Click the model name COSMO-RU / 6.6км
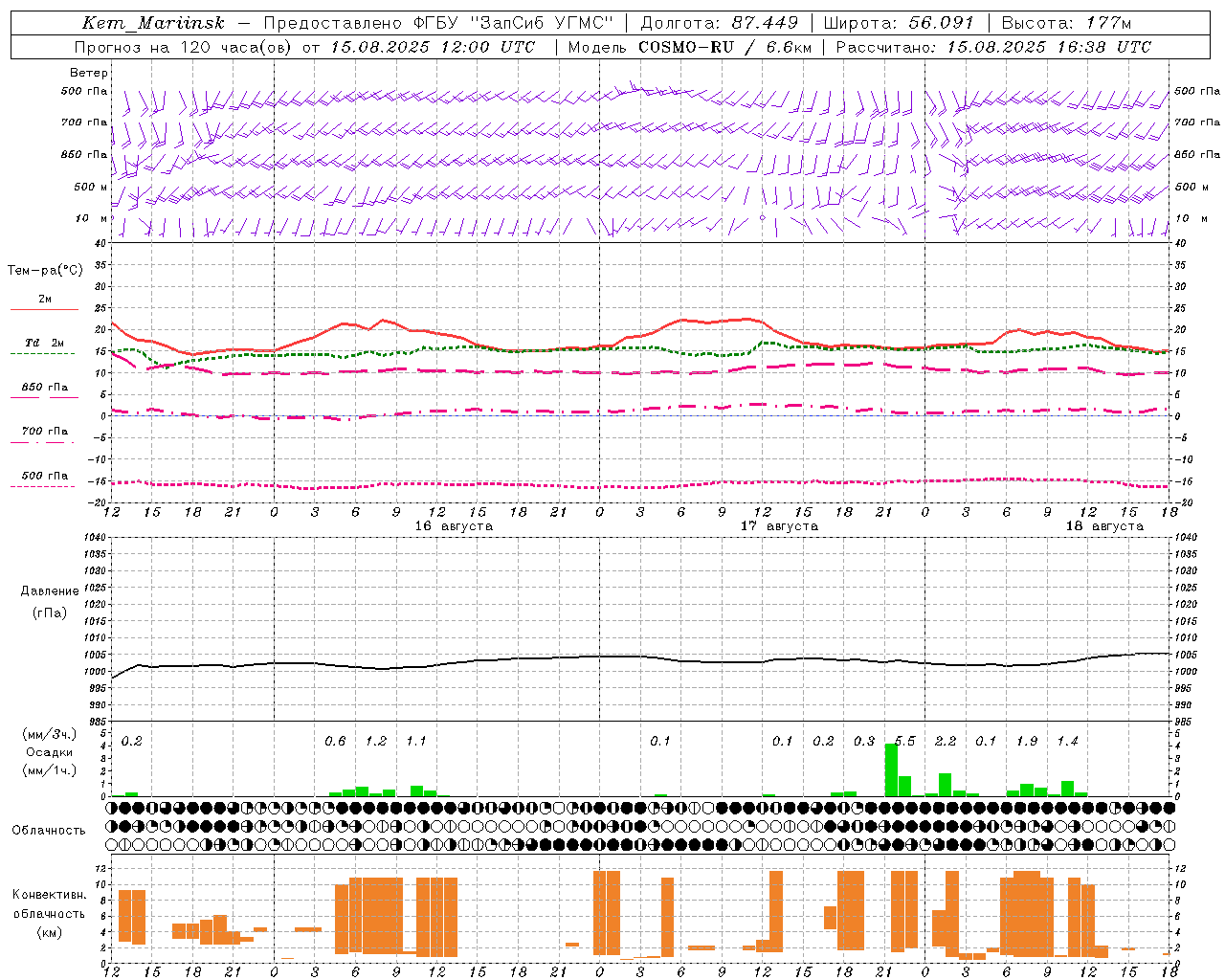This screenshot has width=1225, height=980. click(x=725, y=47)
